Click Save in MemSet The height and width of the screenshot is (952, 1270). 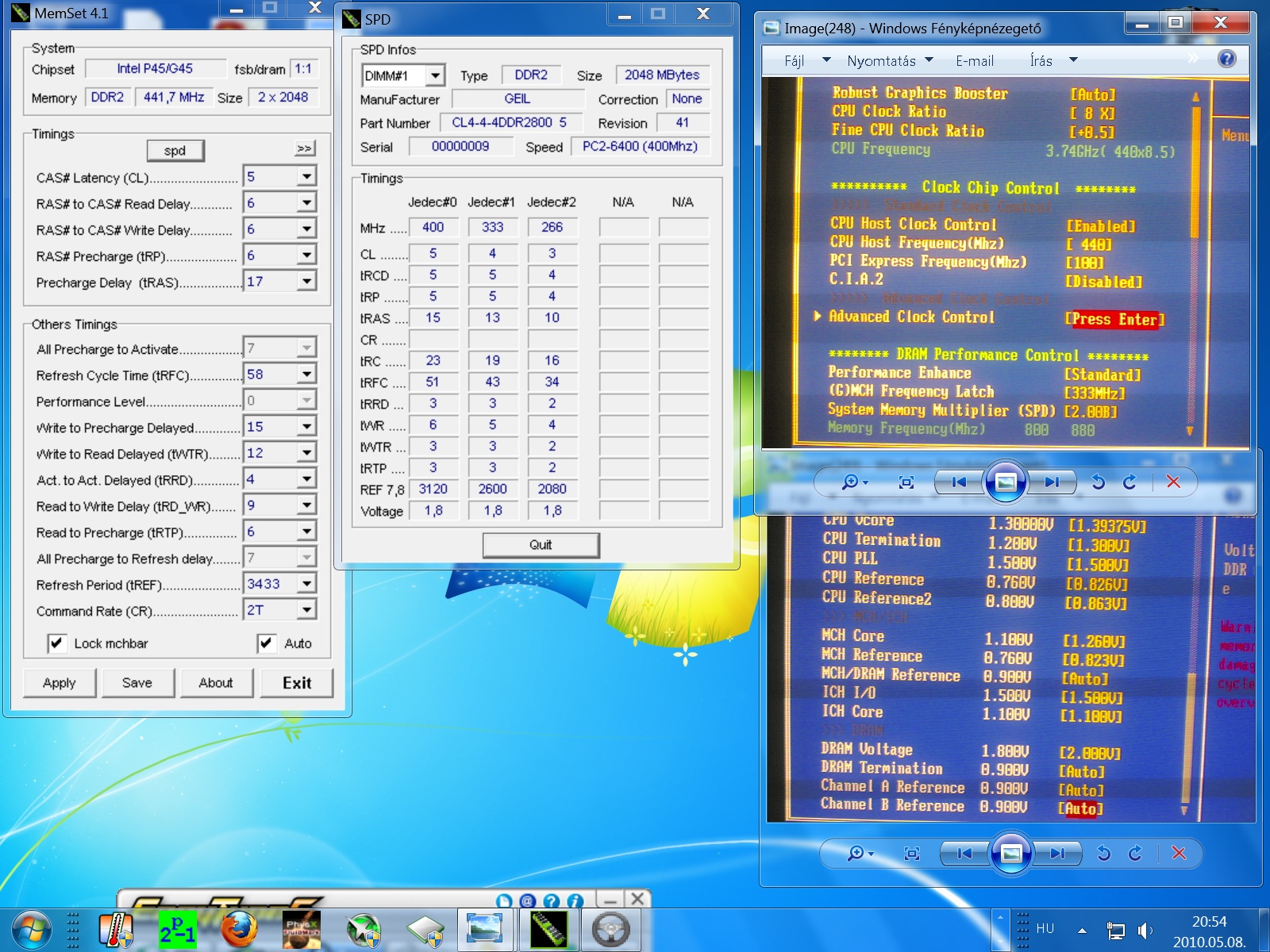pos(137,683)
